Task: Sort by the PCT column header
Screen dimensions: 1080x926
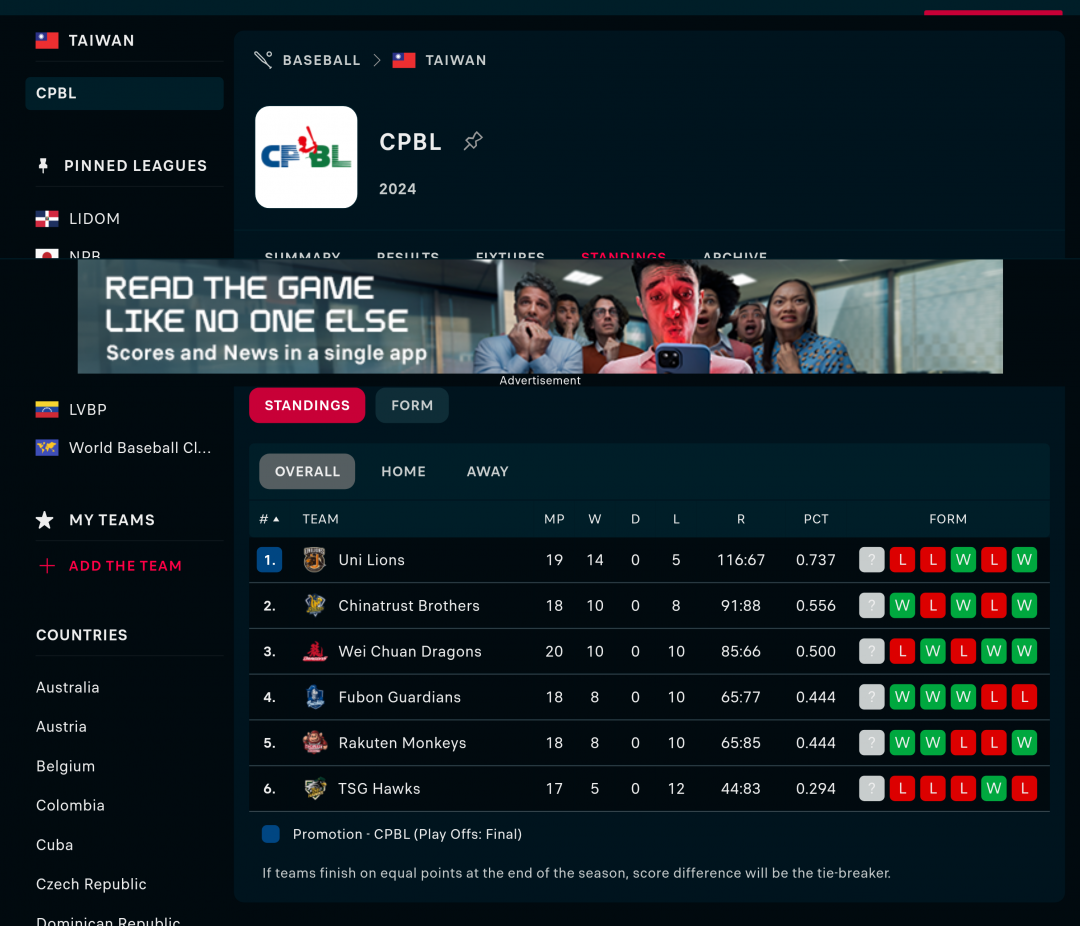Action: (x=816, y=519)
